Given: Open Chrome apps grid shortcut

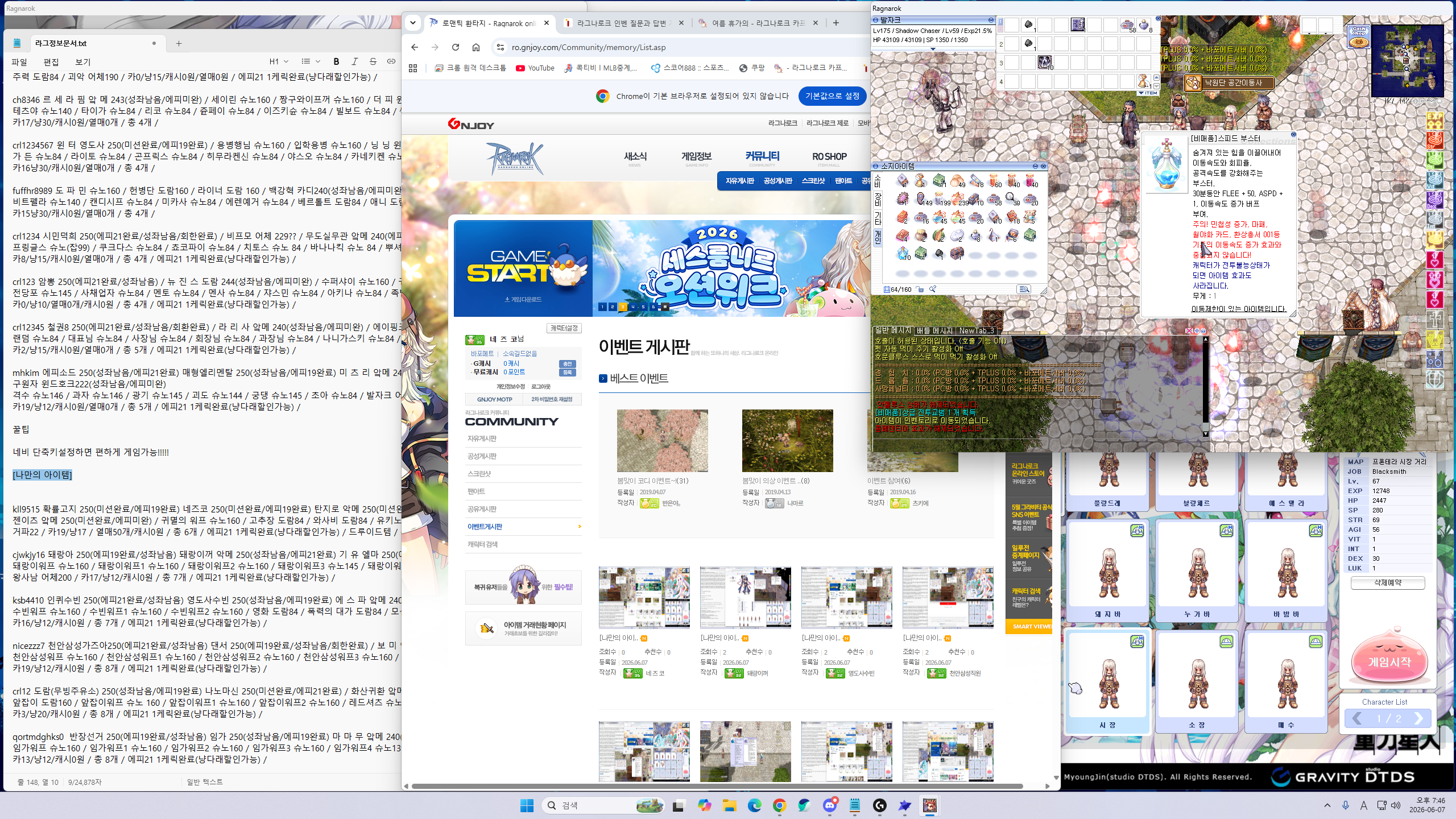Looking at the screenshot, I should 413,68.
